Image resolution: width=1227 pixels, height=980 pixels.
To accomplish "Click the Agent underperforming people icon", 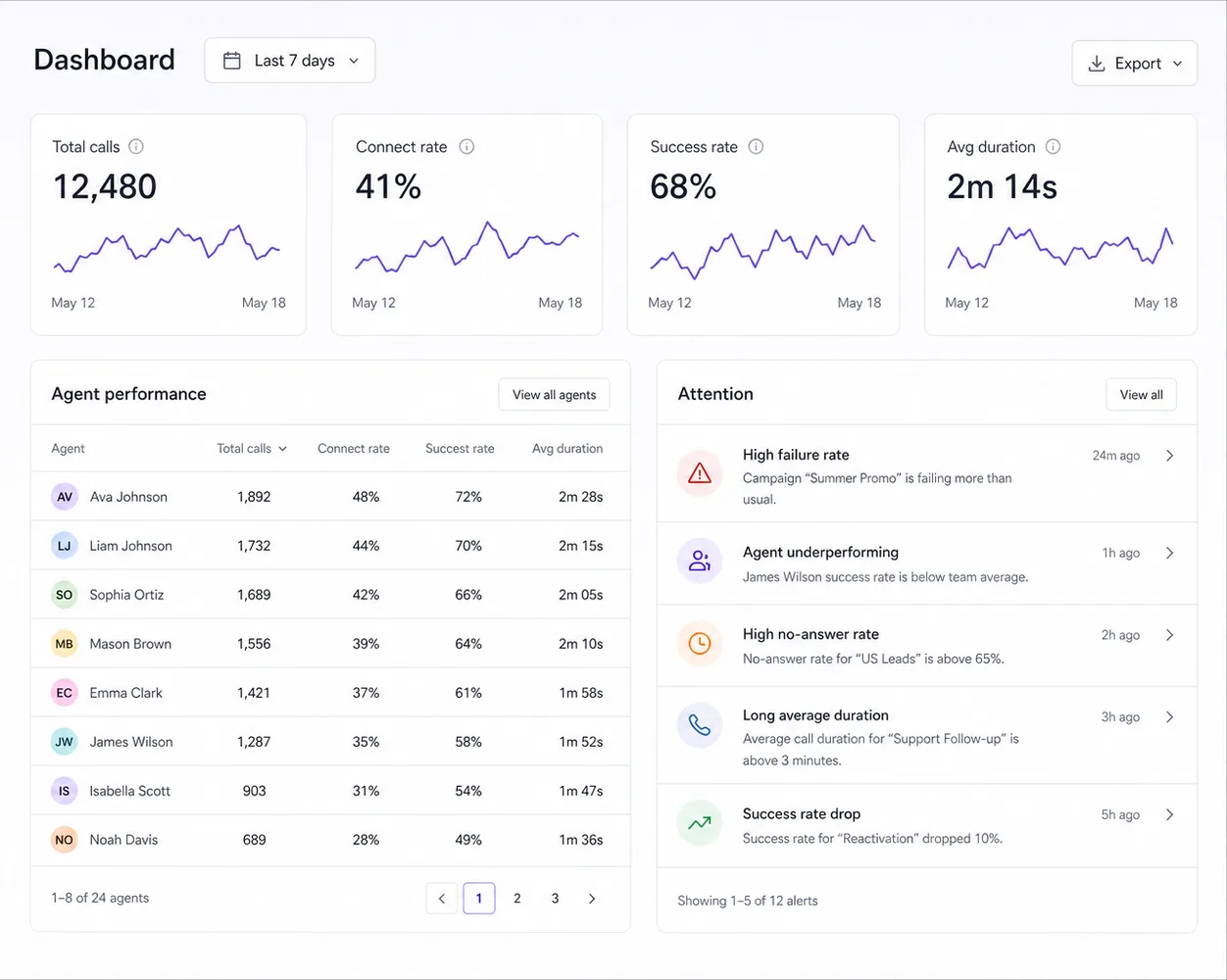I will click(700, 562).
